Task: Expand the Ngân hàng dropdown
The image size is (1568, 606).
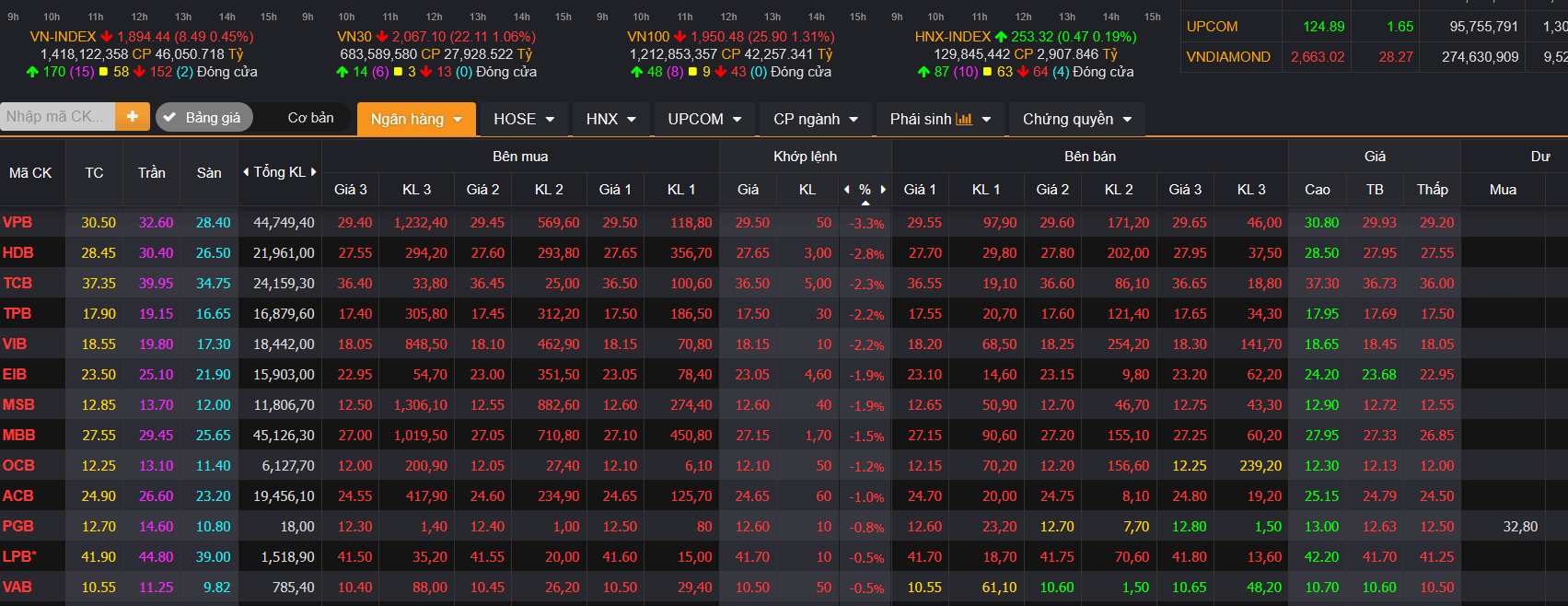Action: coord(416,119)
